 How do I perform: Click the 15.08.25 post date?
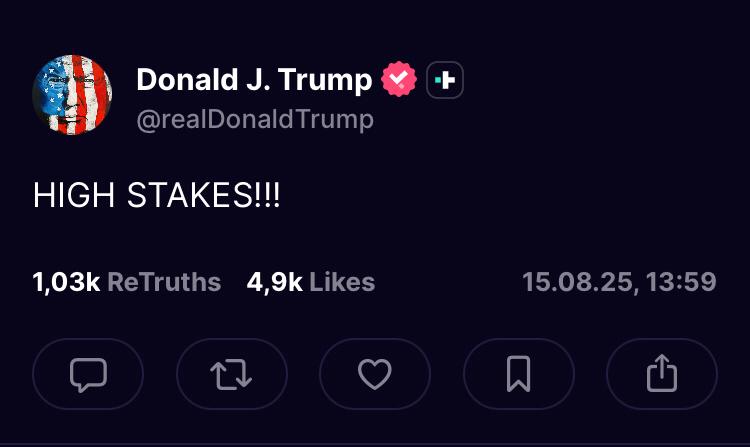pos(577,282)
